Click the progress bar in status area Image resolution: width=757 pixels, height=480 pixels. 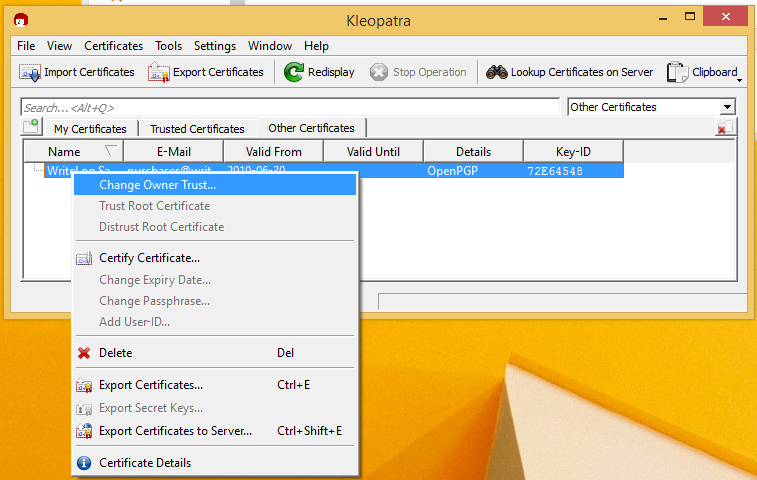coord(562,301)
